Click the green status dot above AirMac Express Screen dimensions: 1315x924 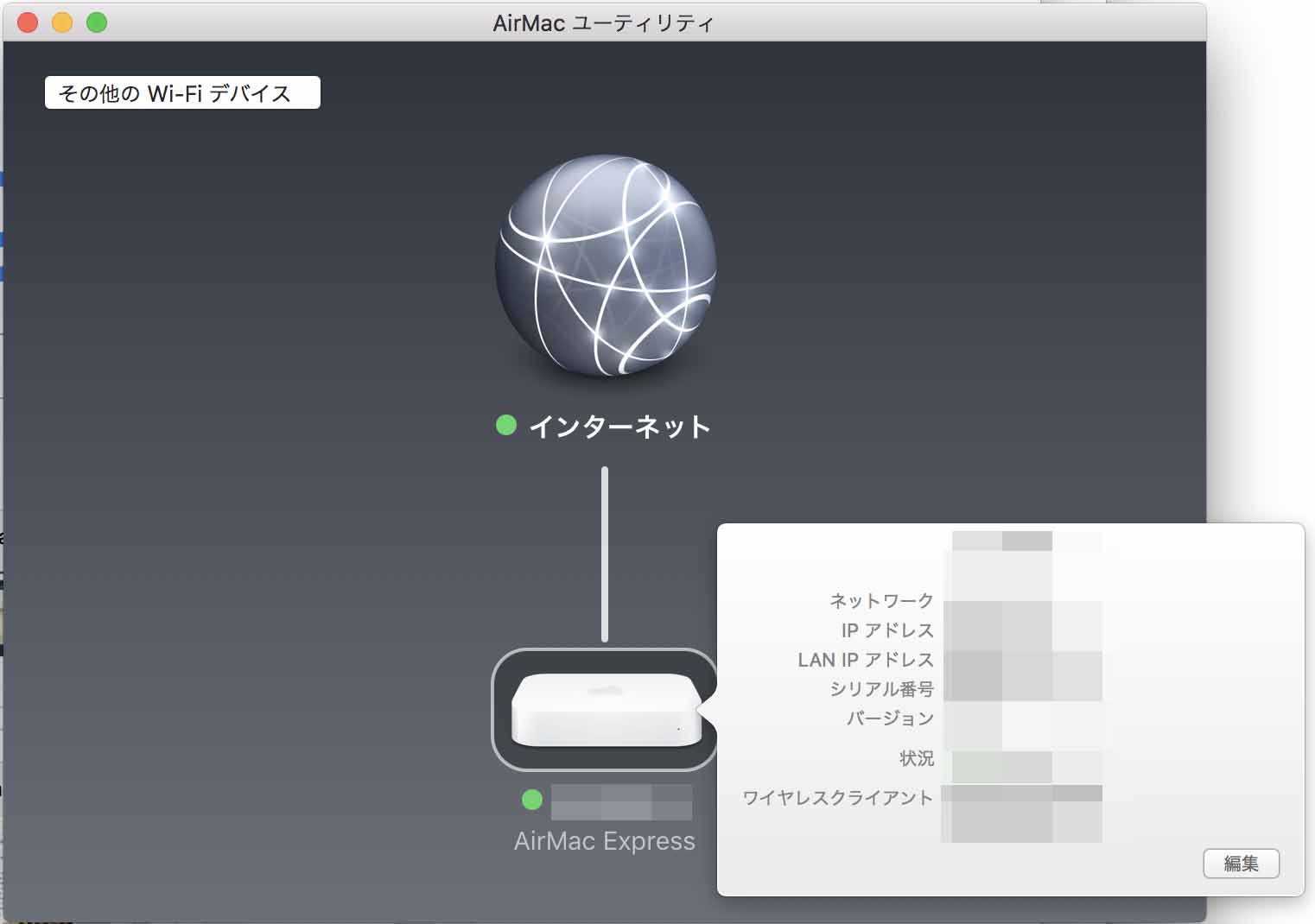click(532, 800)
